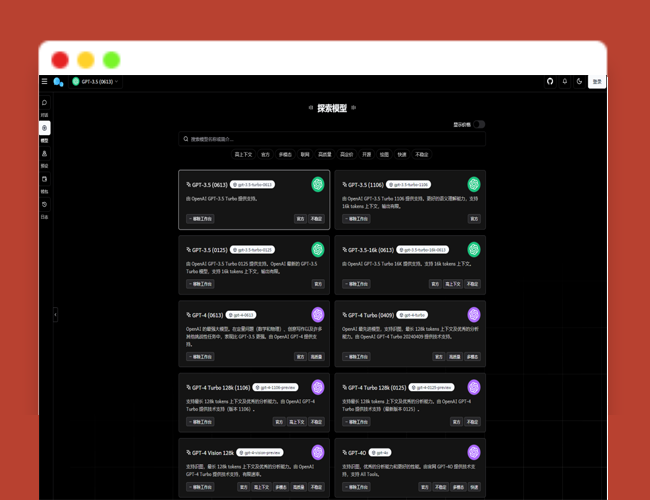
Task: Toggle the 显示价格 price switch
Action: pyautogui.click(x=479, y=124)
